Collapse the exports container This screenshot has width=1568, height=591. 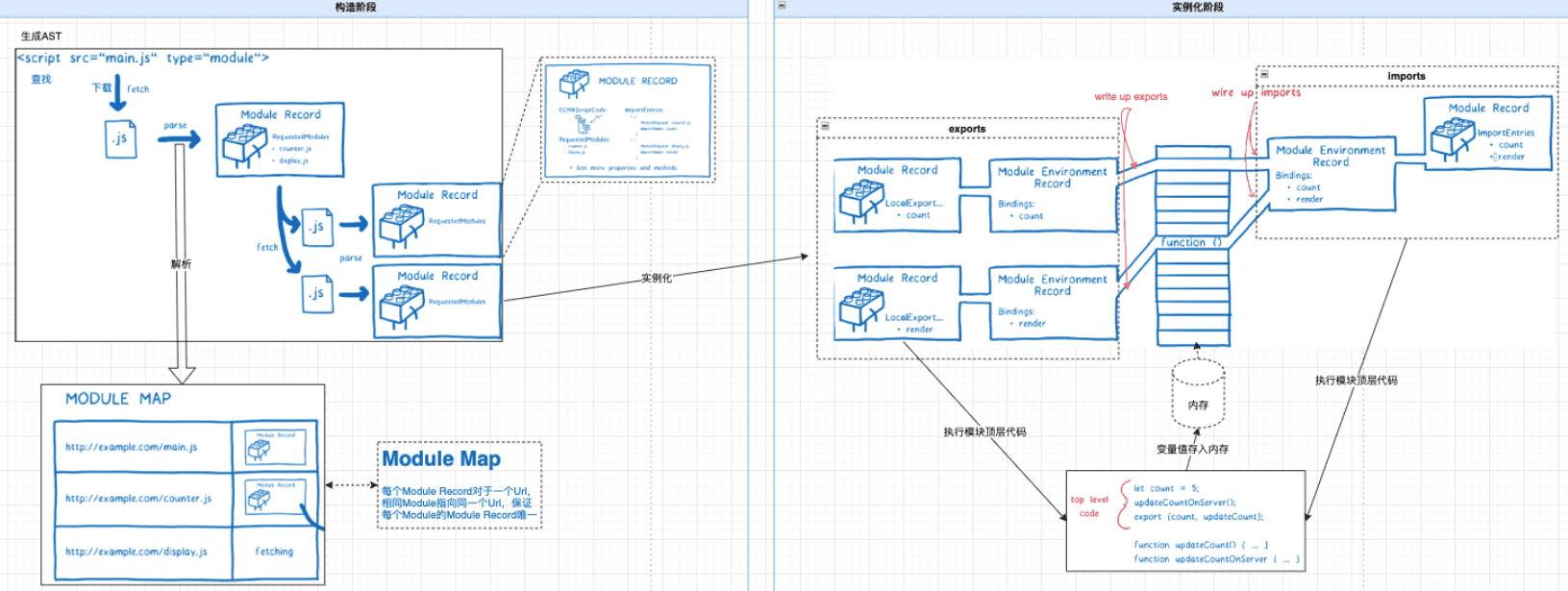click(x=824, y=126)
